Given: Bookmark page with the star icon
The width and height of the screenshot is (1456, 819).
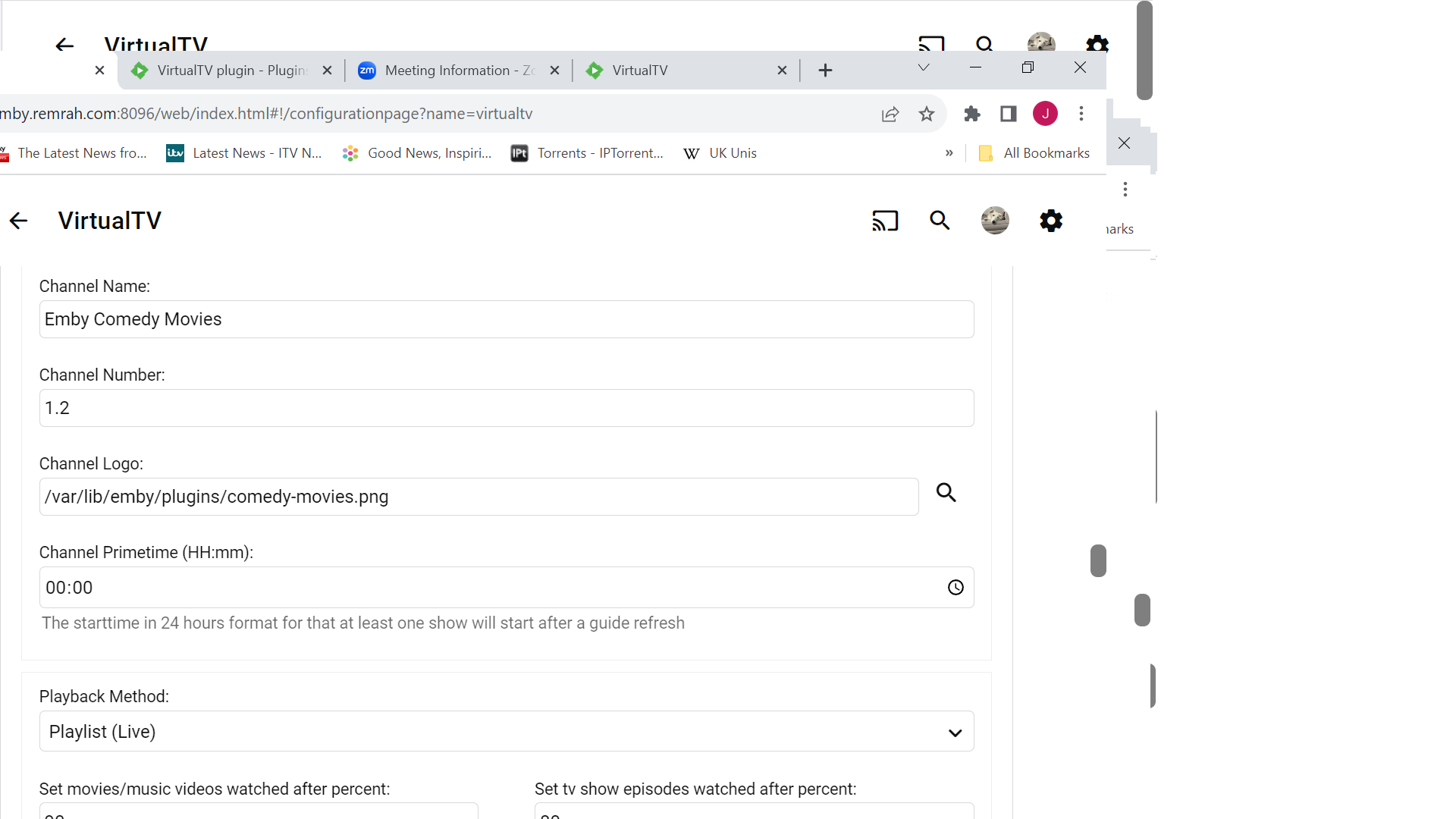Looking at the screenshot, I should [927, 114].
